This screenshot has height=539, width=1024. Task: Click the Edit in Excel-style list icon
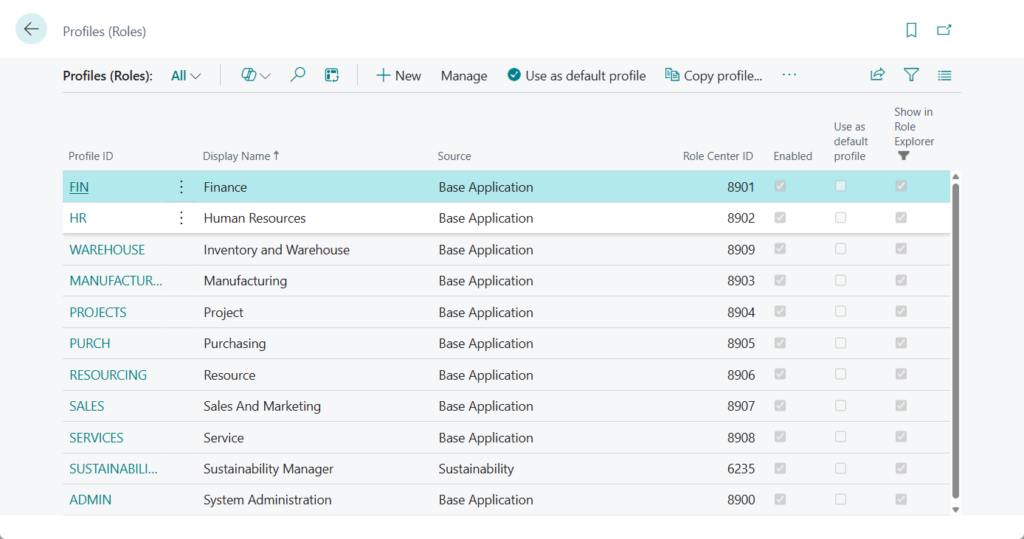332,75
